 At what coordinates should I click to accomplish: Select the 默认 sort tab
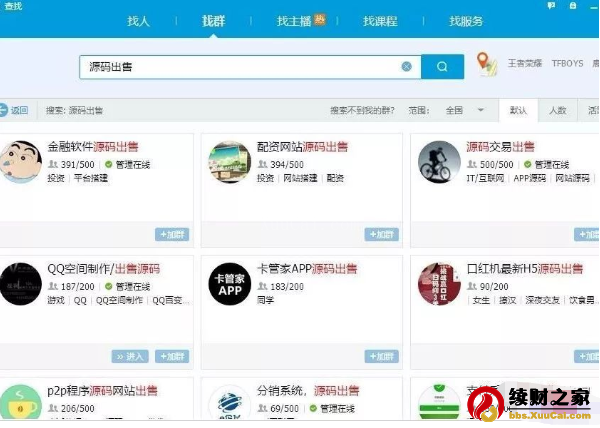tap(518, 110)
